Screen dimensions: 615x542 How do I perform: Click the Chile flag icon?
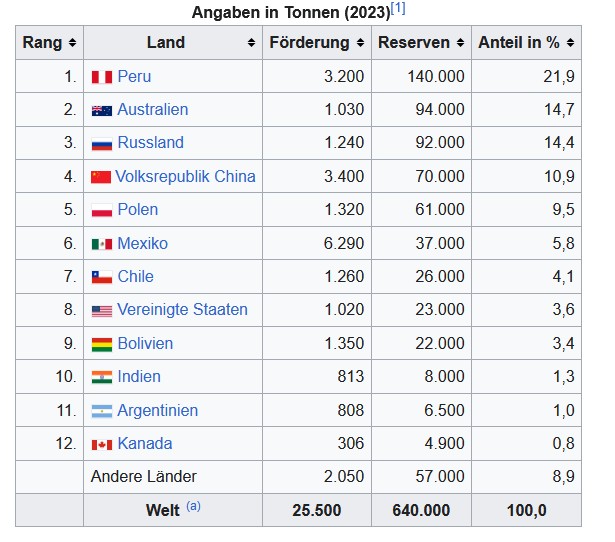101,277
